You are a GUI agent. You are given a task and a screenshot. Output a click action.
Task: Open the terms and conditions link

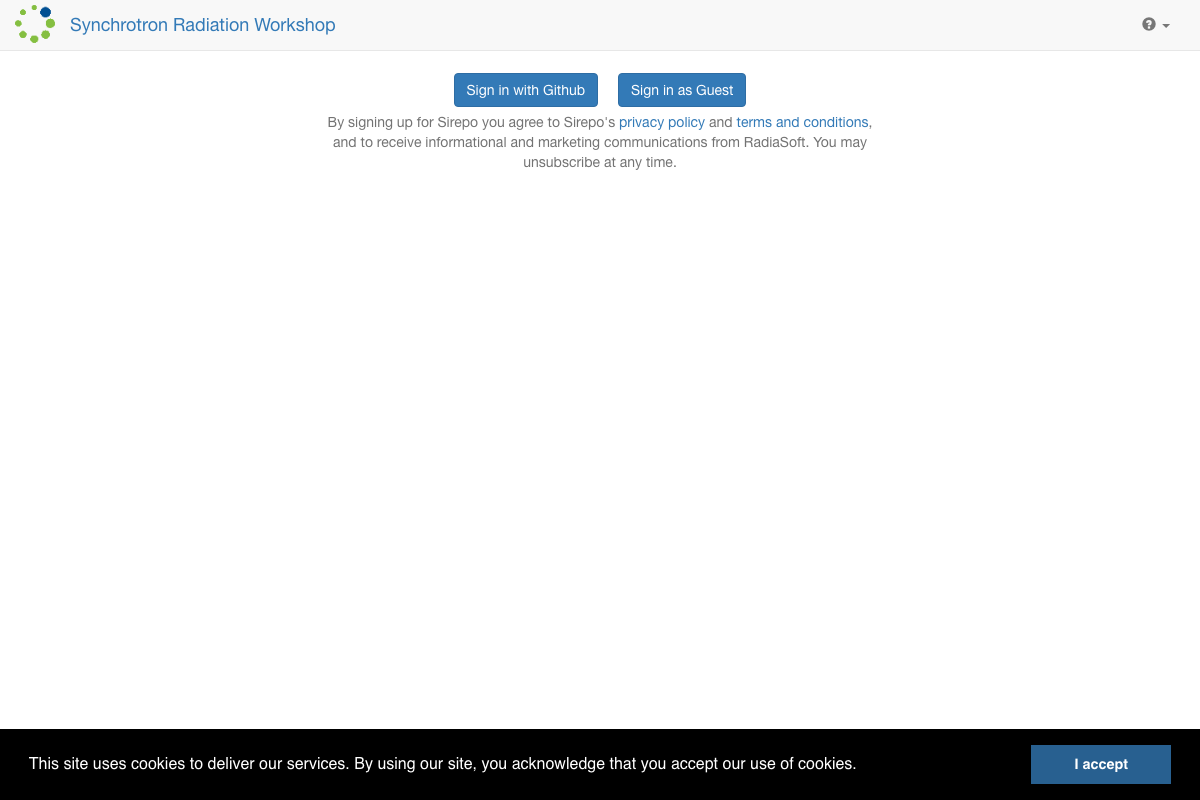802,122
